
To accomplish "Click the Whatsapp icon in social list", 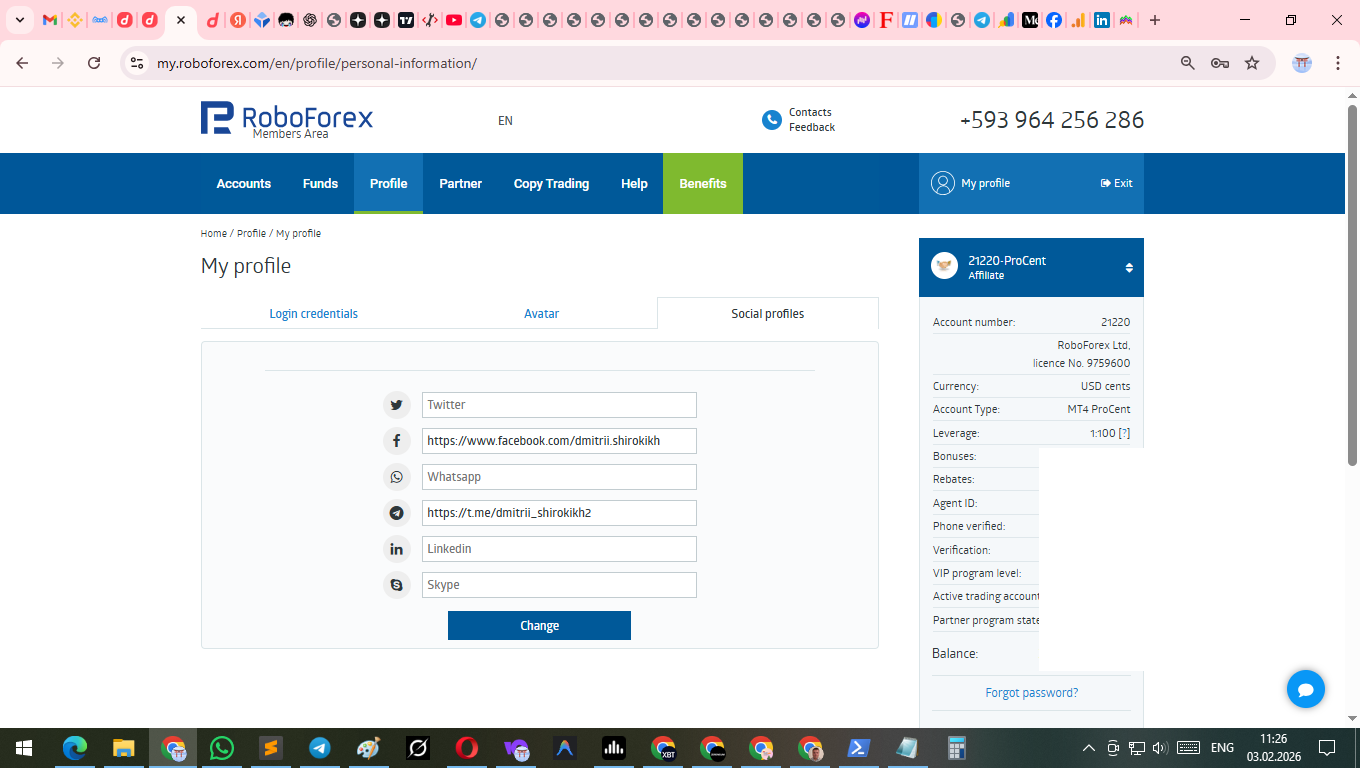I will [397, 477].
